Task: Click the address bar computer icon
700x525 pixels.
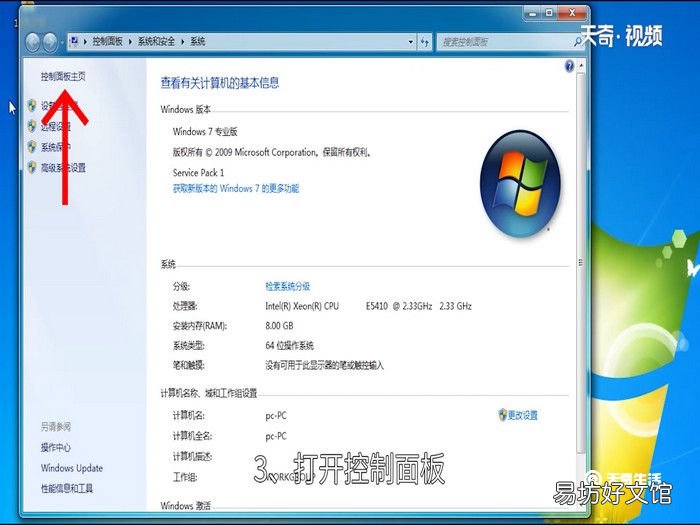Action: (75, 42)
